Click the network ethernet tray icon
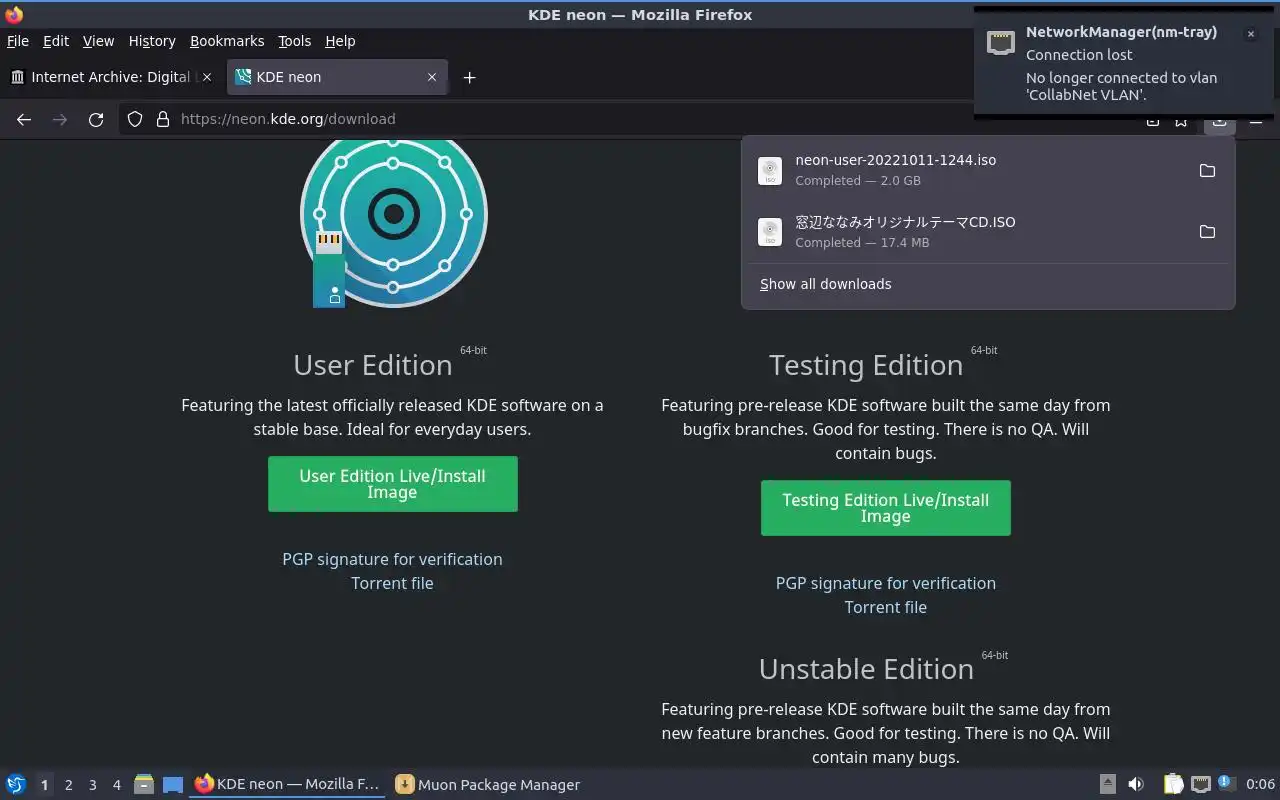The width and height of the screenshot is (1280, 800). [1201, 784]
